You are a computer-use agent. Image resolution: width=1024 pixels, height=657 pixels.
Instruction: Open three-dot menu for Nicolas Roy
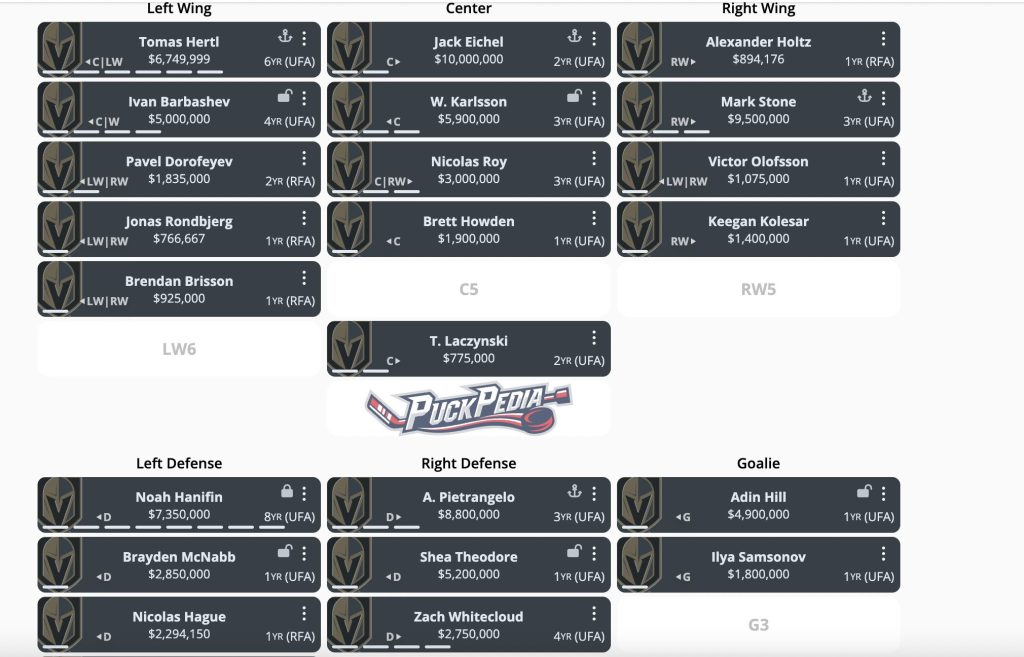pyautogui.click(x=594, y=159)
